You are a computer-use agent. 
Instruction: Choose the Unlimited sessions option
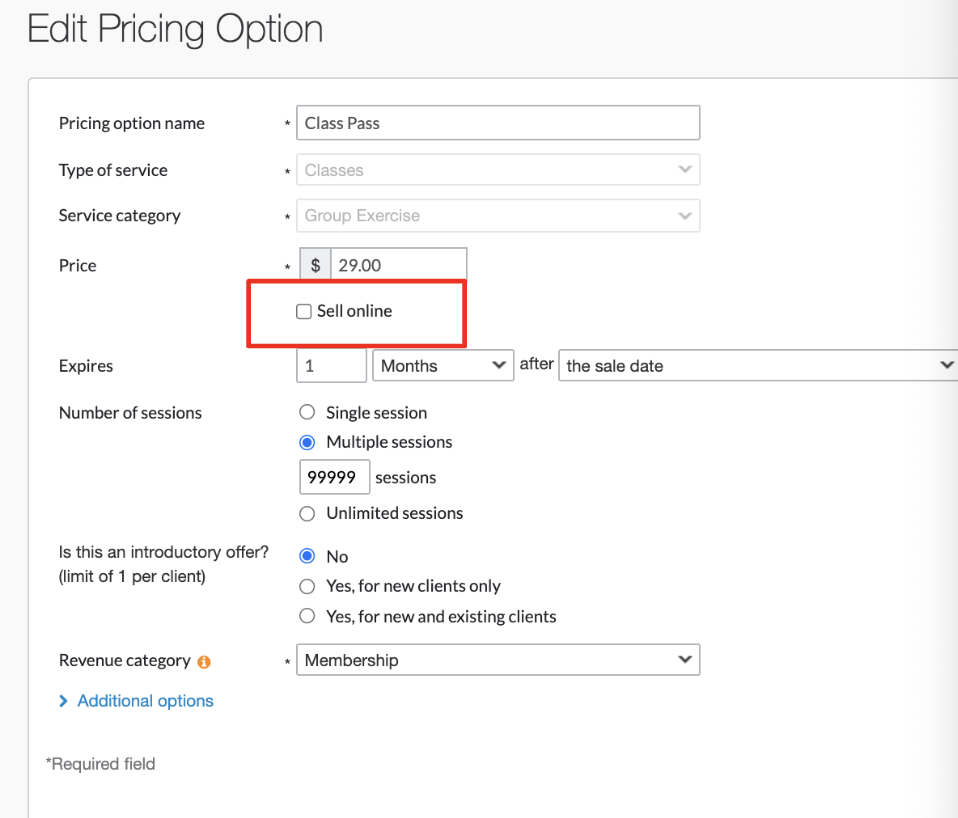pyautogui.click(x=308, y=513)
